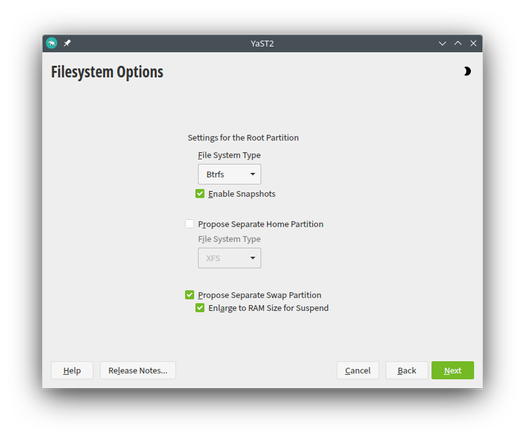Open the Help button
Image resolution: width=525 pixels, height=438 pixels.
coord(72,370)
